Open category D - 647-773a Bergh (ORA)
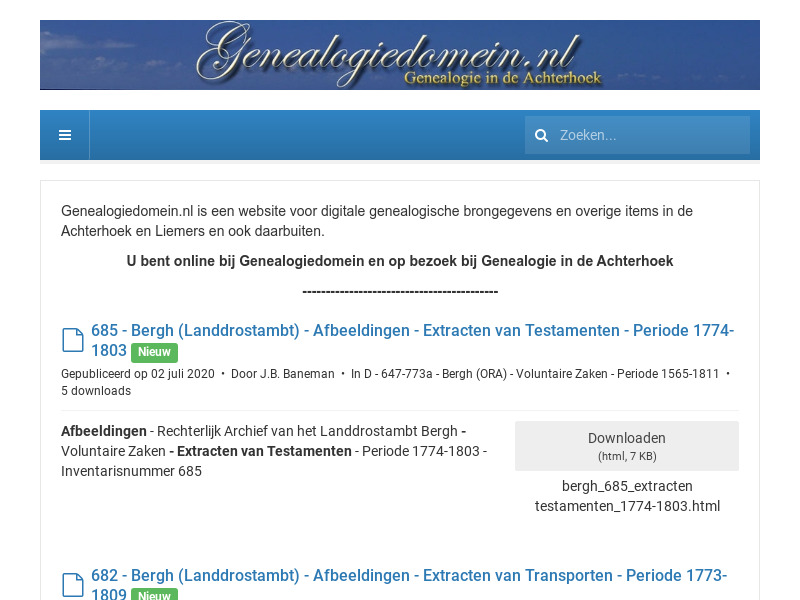The height and width of the screenshot is (600, 800). pyautogui.click(x=536, y=373)
